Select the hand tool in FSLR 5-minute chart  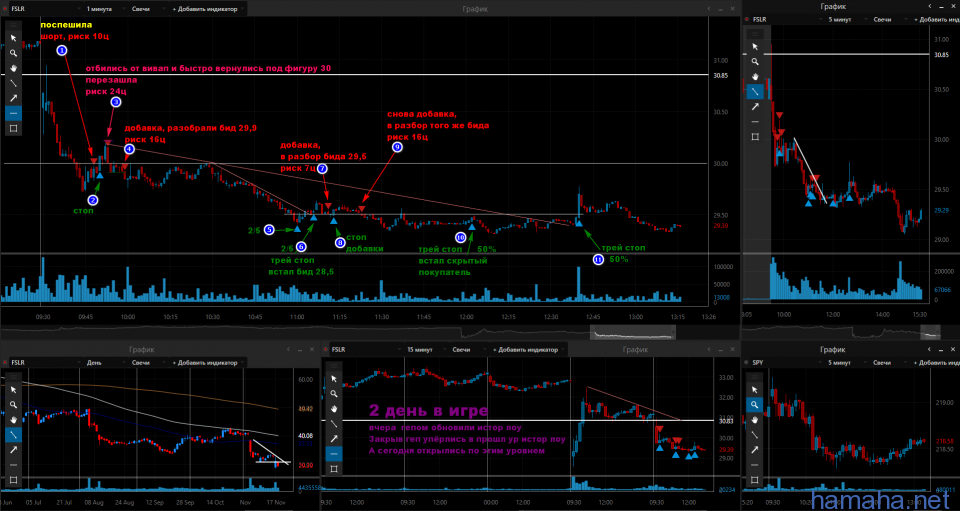point(755,76)
